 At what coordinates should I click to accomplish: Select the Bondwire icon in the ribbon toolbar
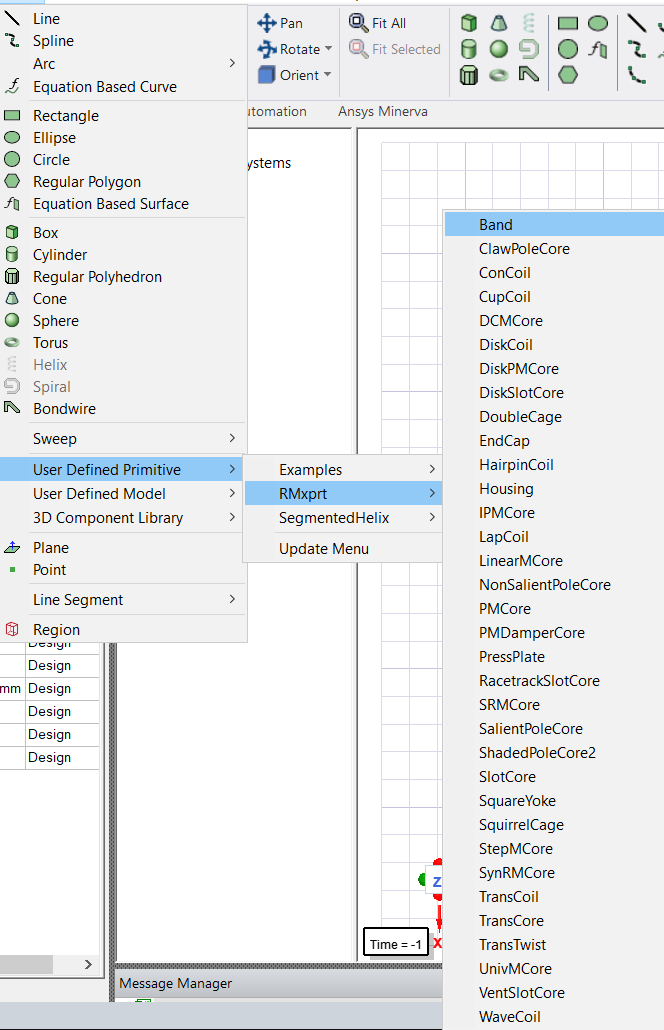(528, 75)
